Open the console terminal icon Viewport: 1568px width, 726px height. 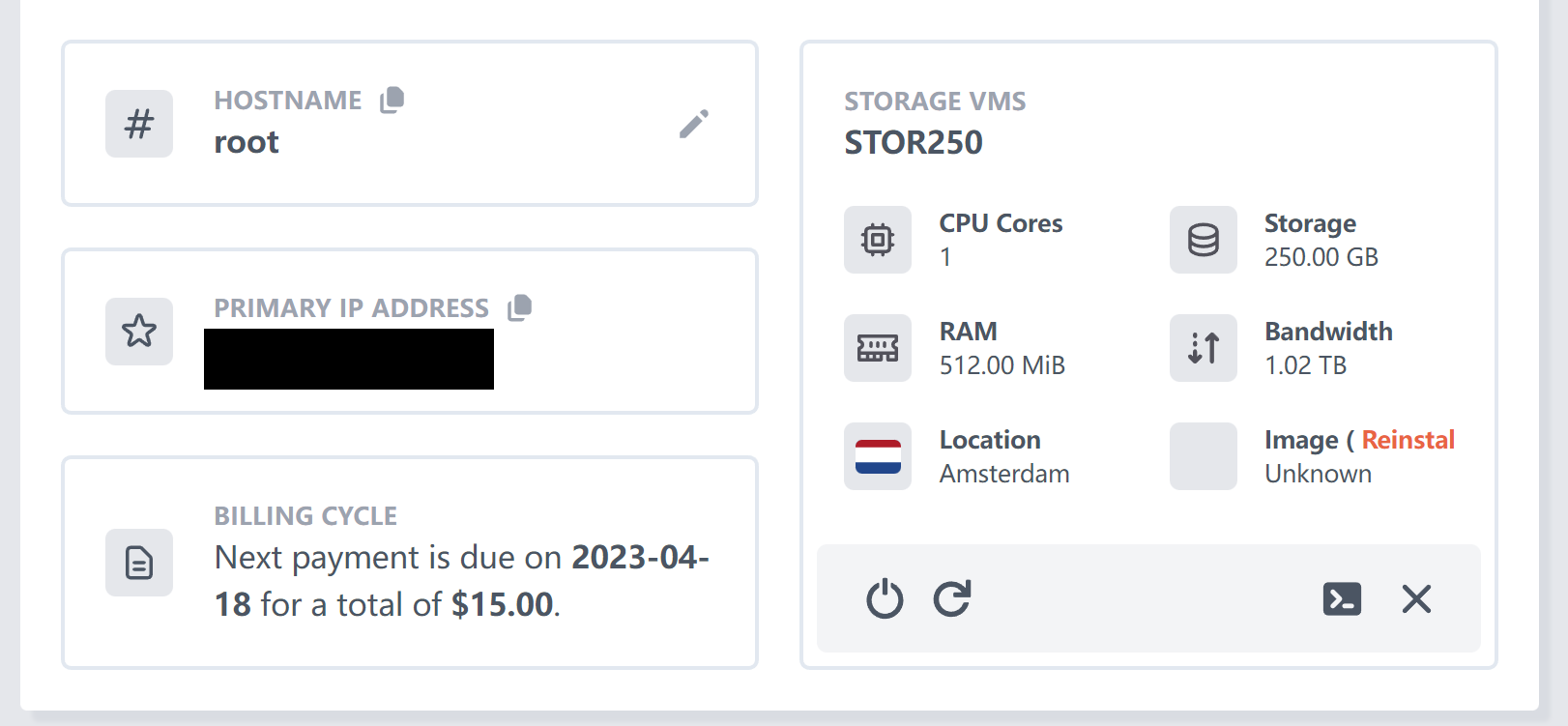coord(1342,599)
